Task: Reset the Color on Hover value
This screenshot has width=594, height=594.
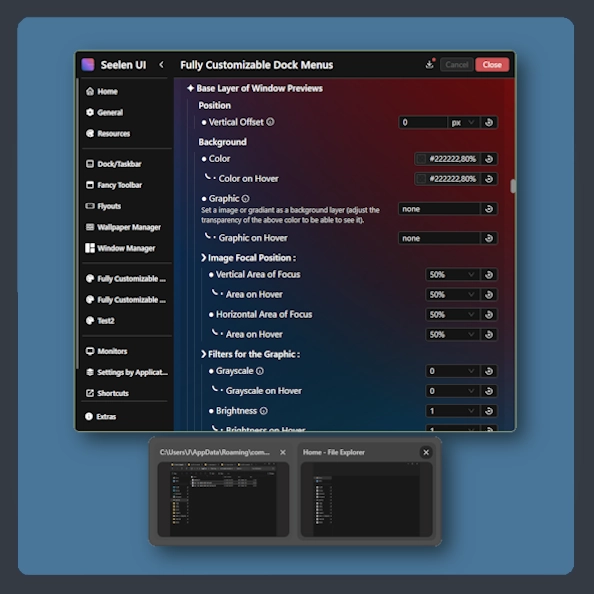Action: [x=489, y=179]
